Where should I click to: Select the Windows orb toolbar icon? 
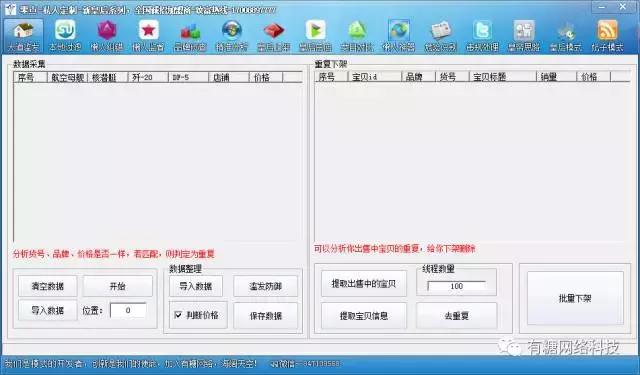[x=232, y=37]
